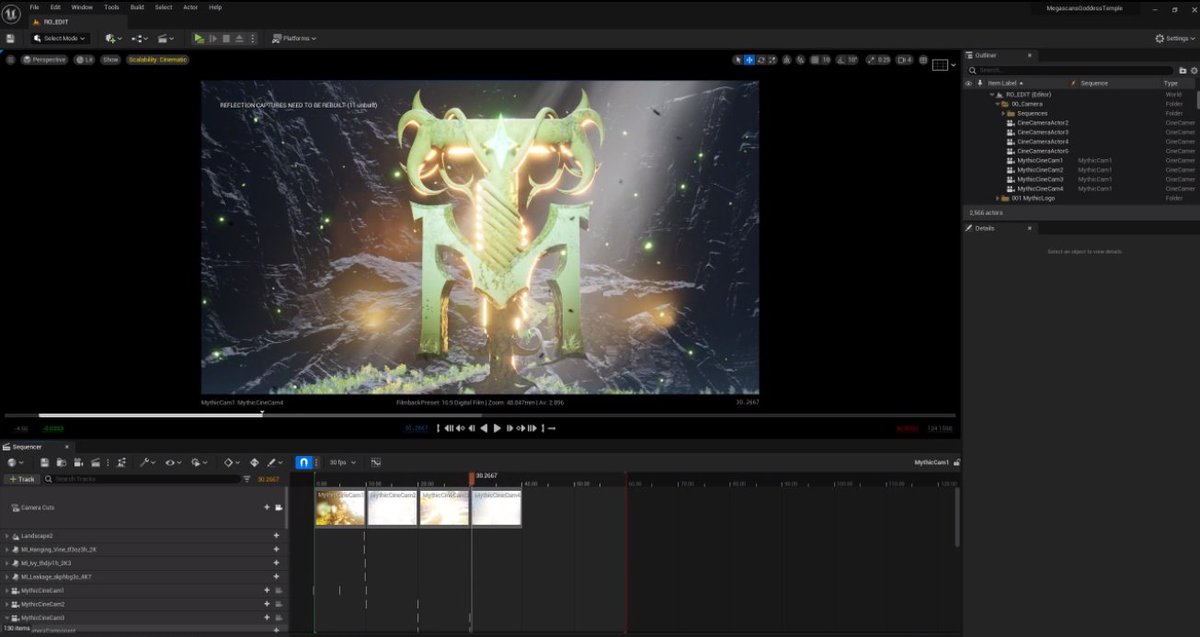
Task: Select the Scale tool in the viewport toolbar
Action: point(772,60)
